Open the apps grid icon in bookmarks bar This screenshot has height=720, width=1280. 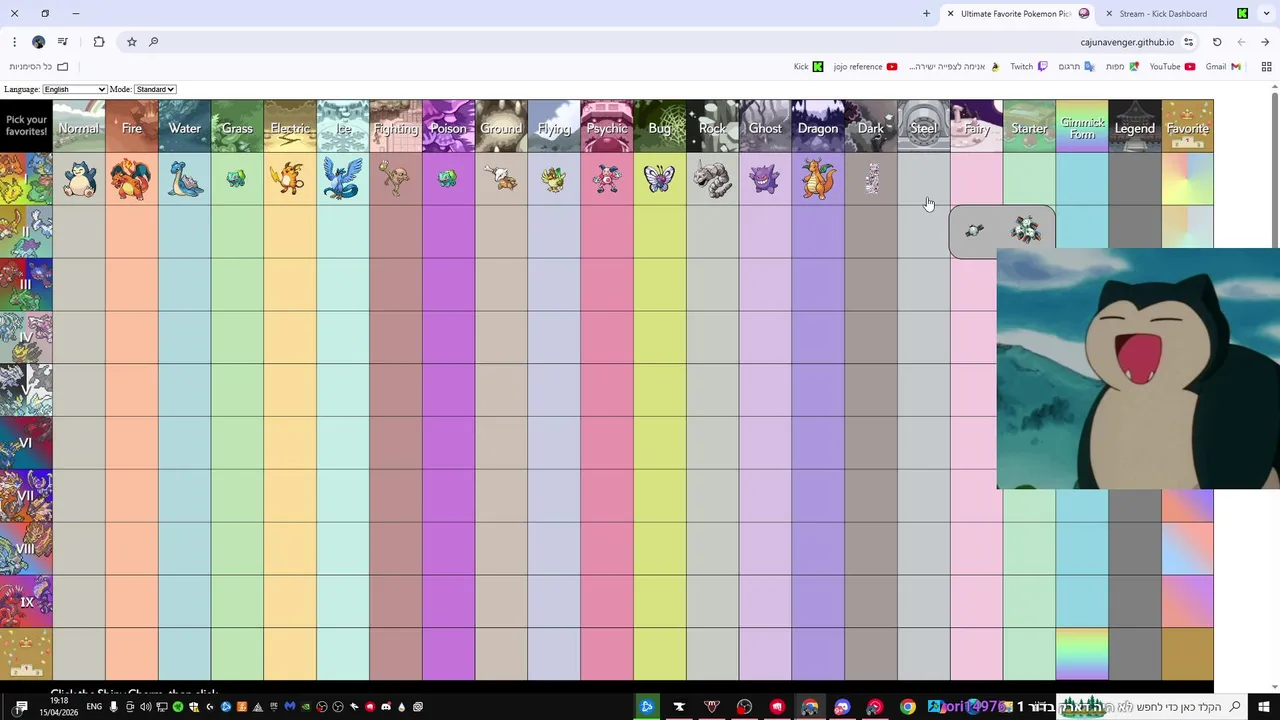(x=1266, y=67)
